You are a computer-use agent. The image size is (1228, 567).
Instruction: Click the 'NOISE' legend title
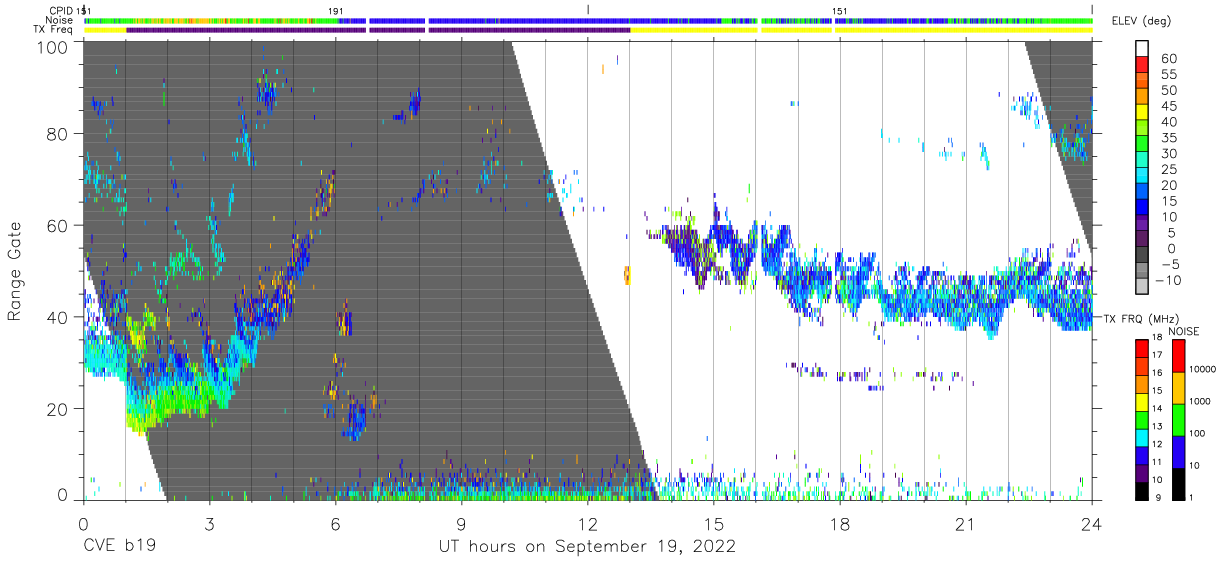click(x=1183, y=331)
